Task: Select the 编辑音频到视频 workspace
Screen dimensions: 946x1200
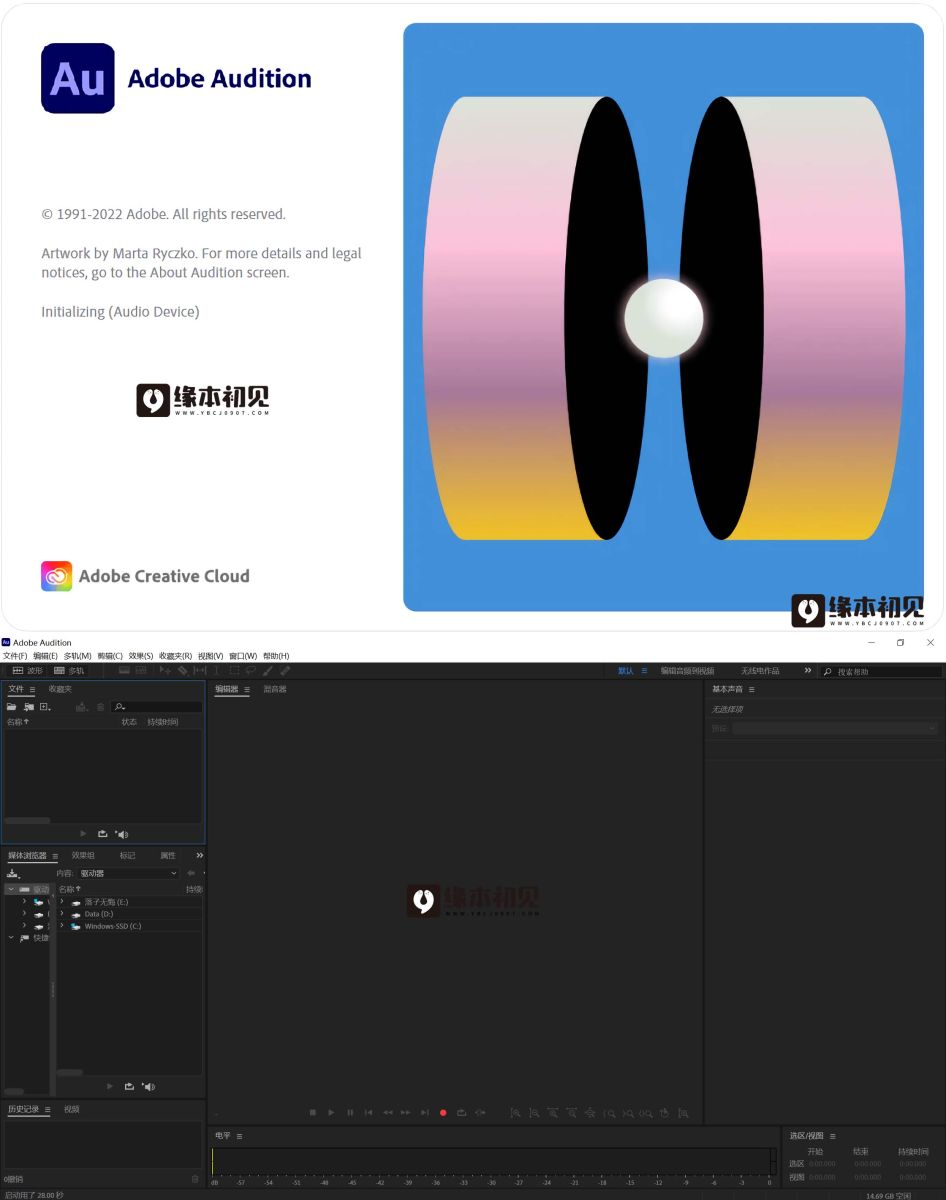Action: coord(687,671)
